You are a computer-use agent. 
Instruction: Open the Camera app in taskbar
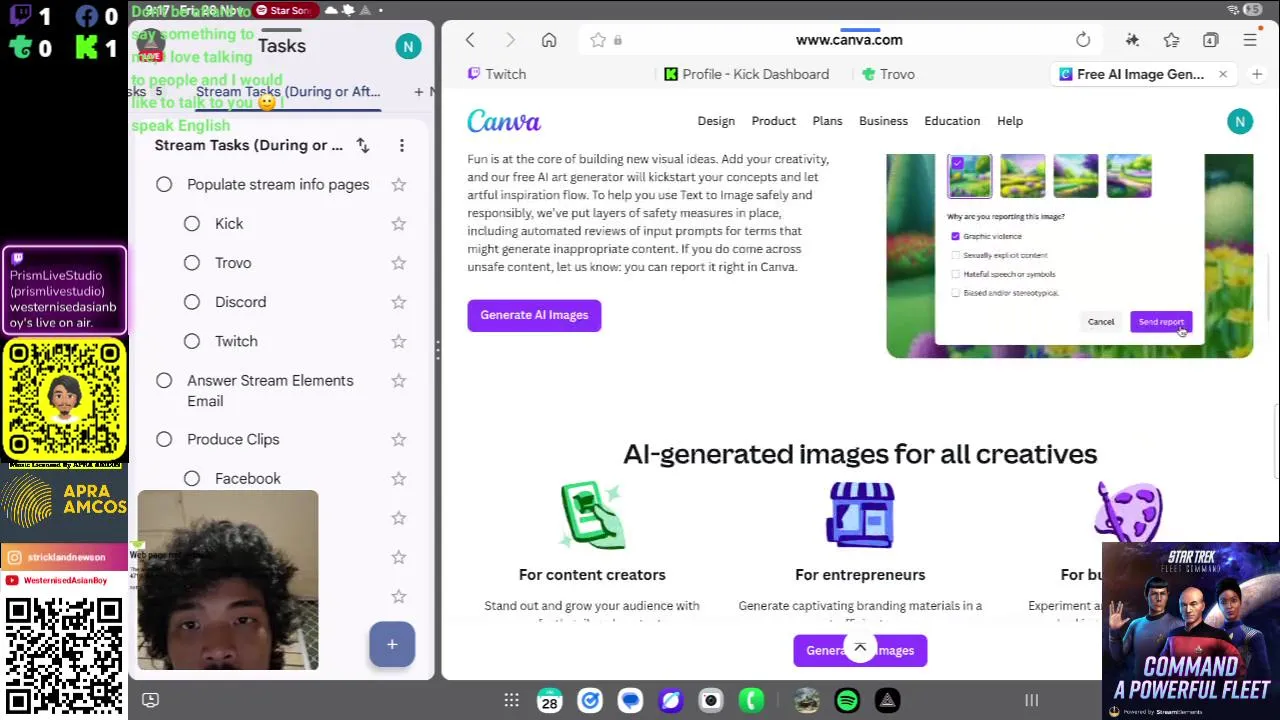pos(710,701)
